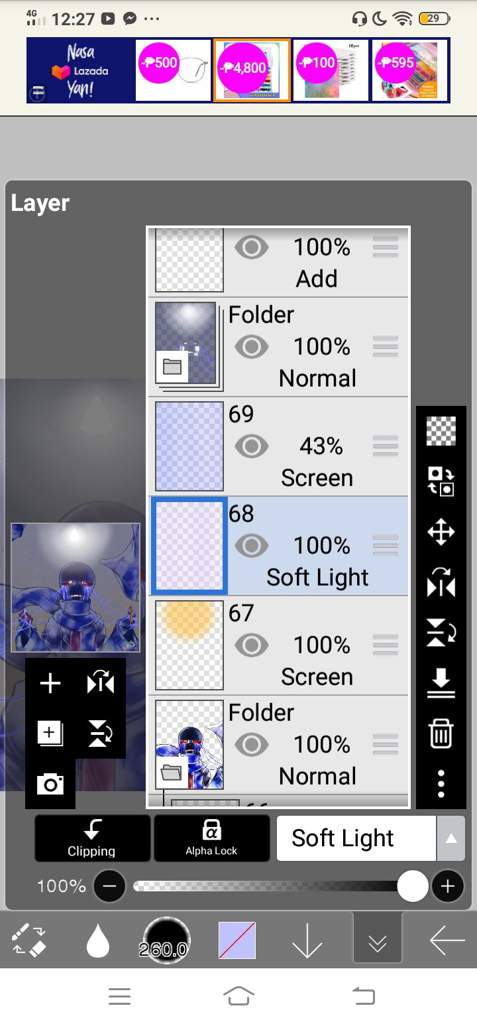
Task: Open the Soft Light blend mode dropdown
Action: coord(356,839)
